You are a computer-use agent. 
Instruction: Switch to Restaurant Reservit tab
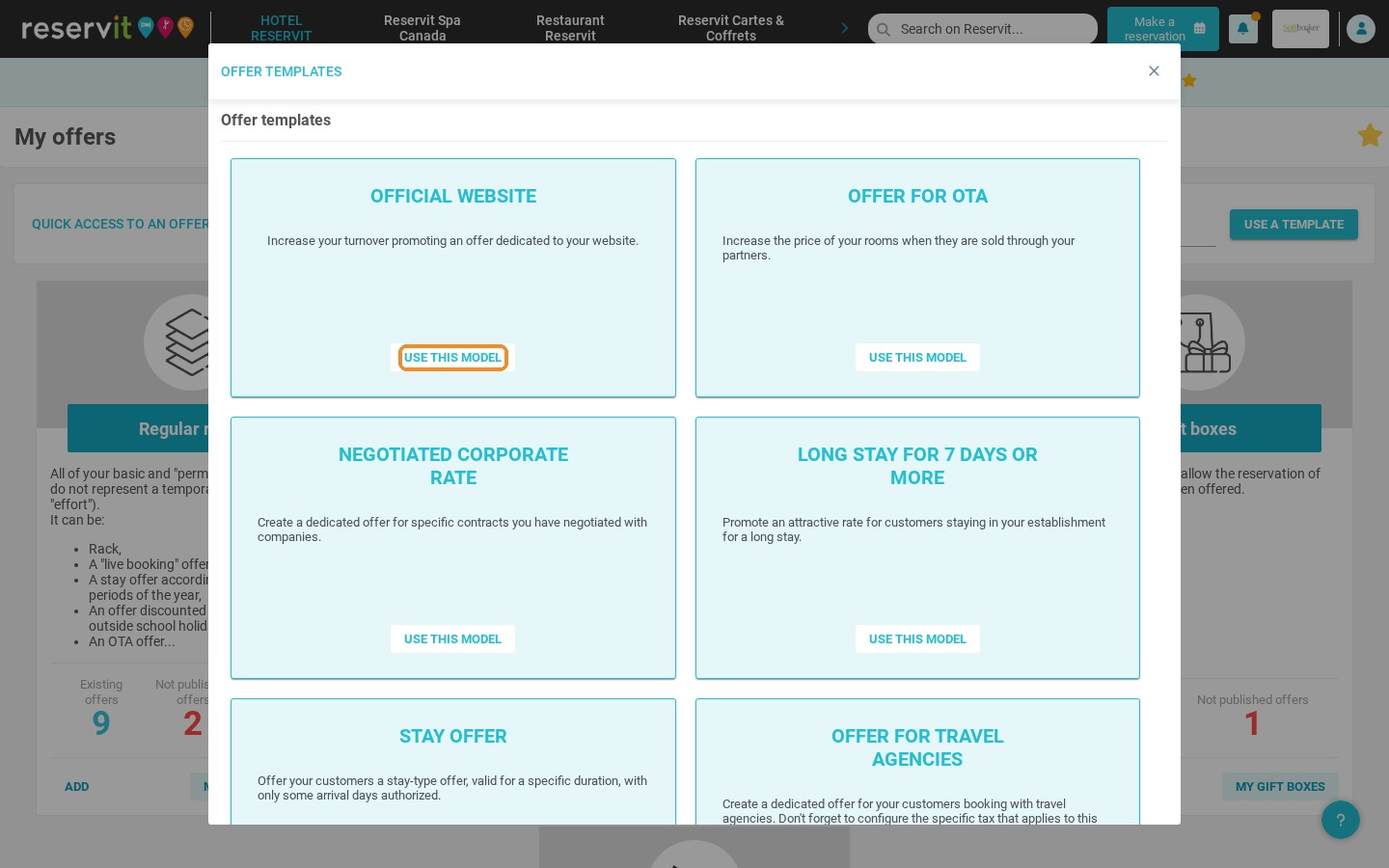coord(570,28)
